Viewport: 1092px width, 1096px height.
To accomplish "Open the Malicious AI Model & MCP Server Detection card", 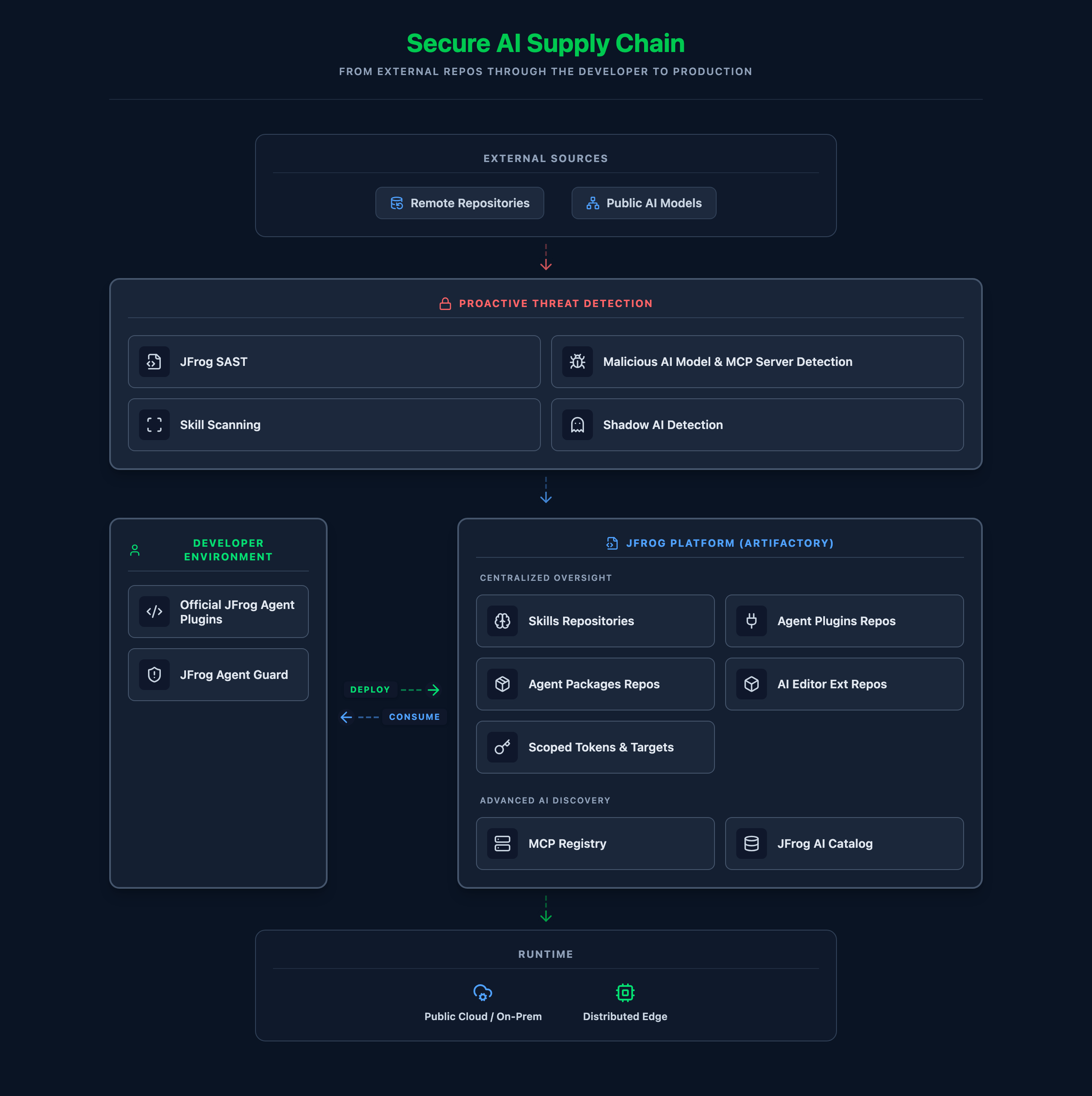I will click(x=757, y=362).
